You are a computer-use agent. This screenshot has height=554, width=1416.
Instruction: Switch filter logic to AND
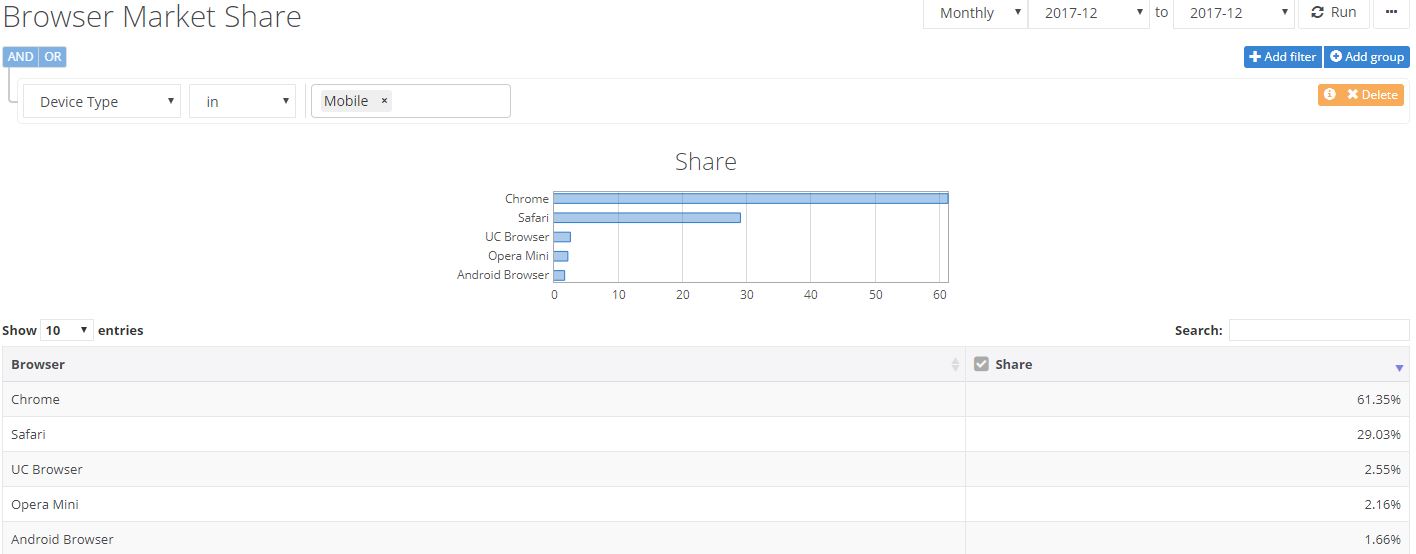[x=20, y=57]
